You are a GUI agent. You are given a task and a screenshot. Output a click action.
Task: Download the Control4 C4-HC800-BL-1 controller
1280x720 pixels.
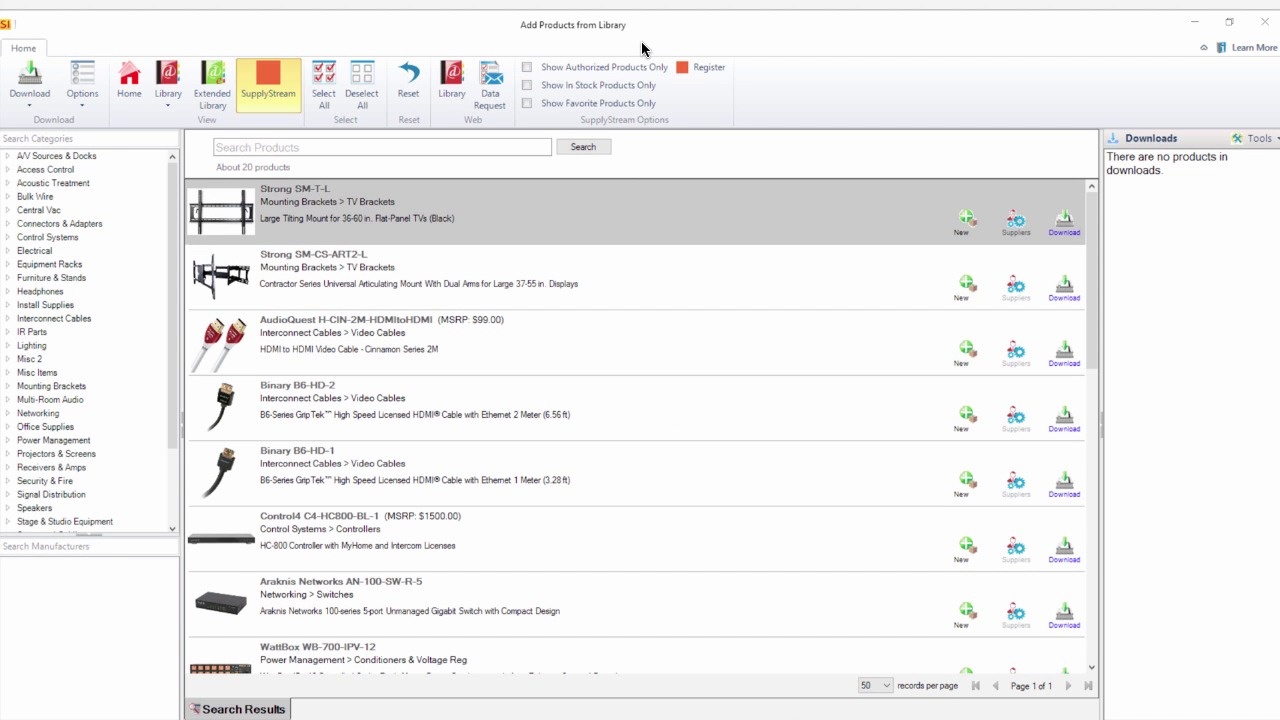click(x=1064, y=550)
